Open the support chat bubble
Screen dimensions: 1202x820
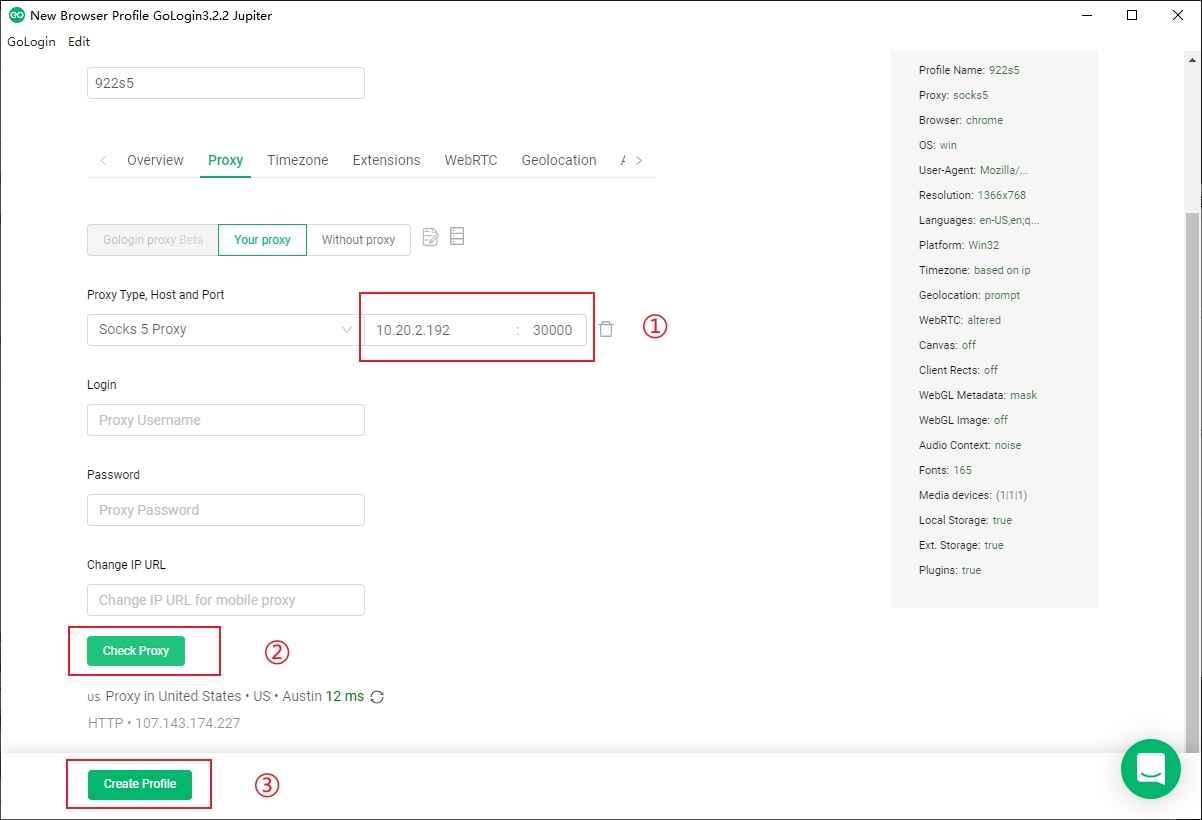1151,768
